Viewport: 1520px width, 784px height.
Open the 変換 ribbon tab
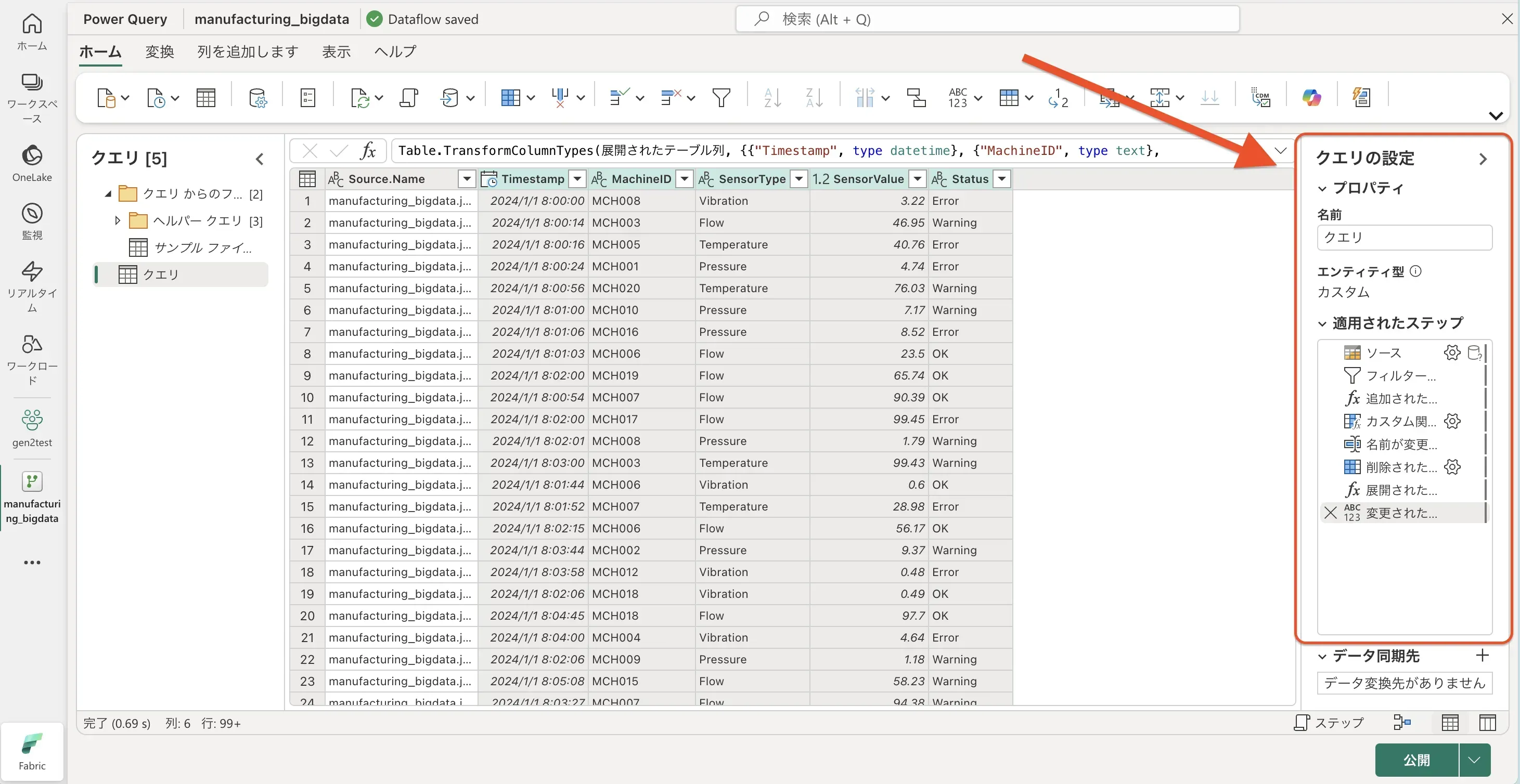[159, 52]
